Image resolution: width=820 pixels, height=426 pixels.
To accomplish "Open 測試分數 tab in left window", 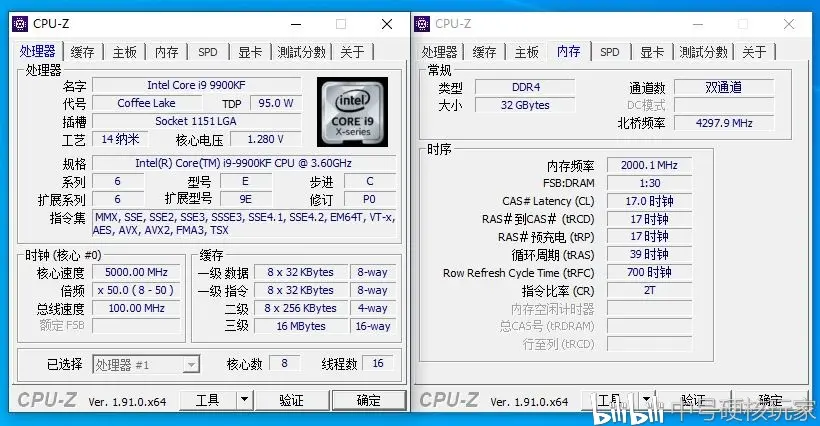I will coord(302,52).
